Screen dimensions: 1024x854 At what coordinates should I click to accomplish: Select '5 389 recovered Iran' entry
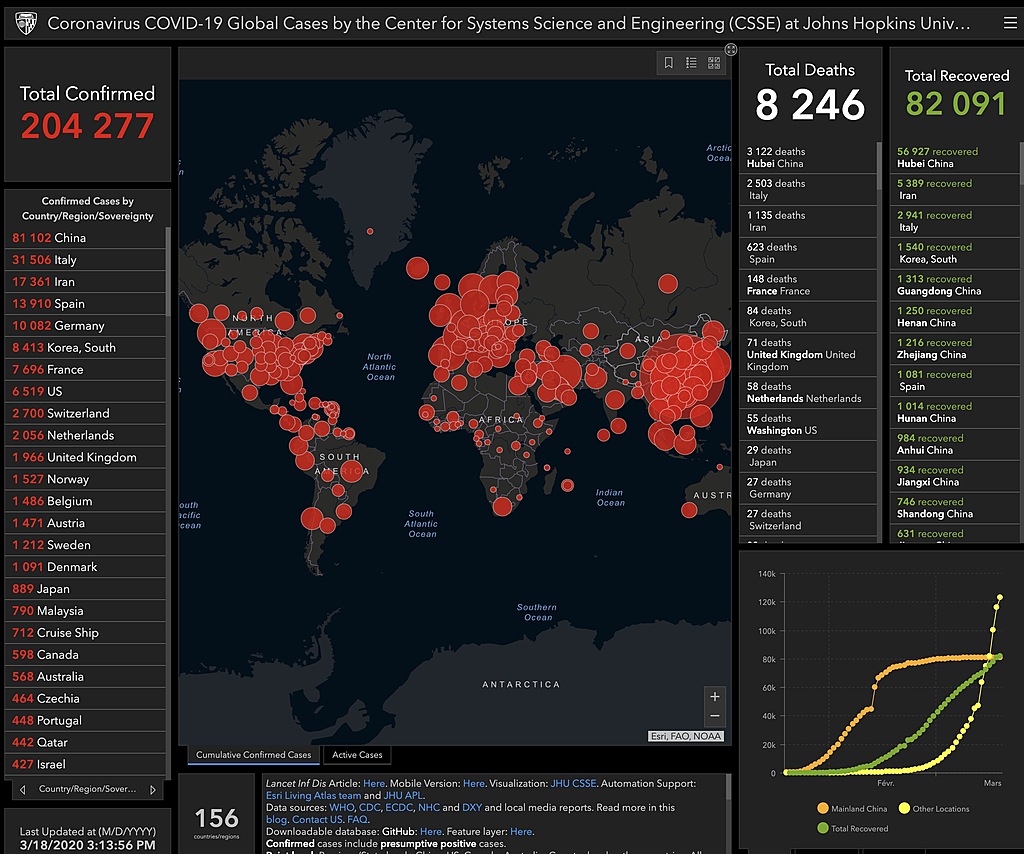[954, 189]
